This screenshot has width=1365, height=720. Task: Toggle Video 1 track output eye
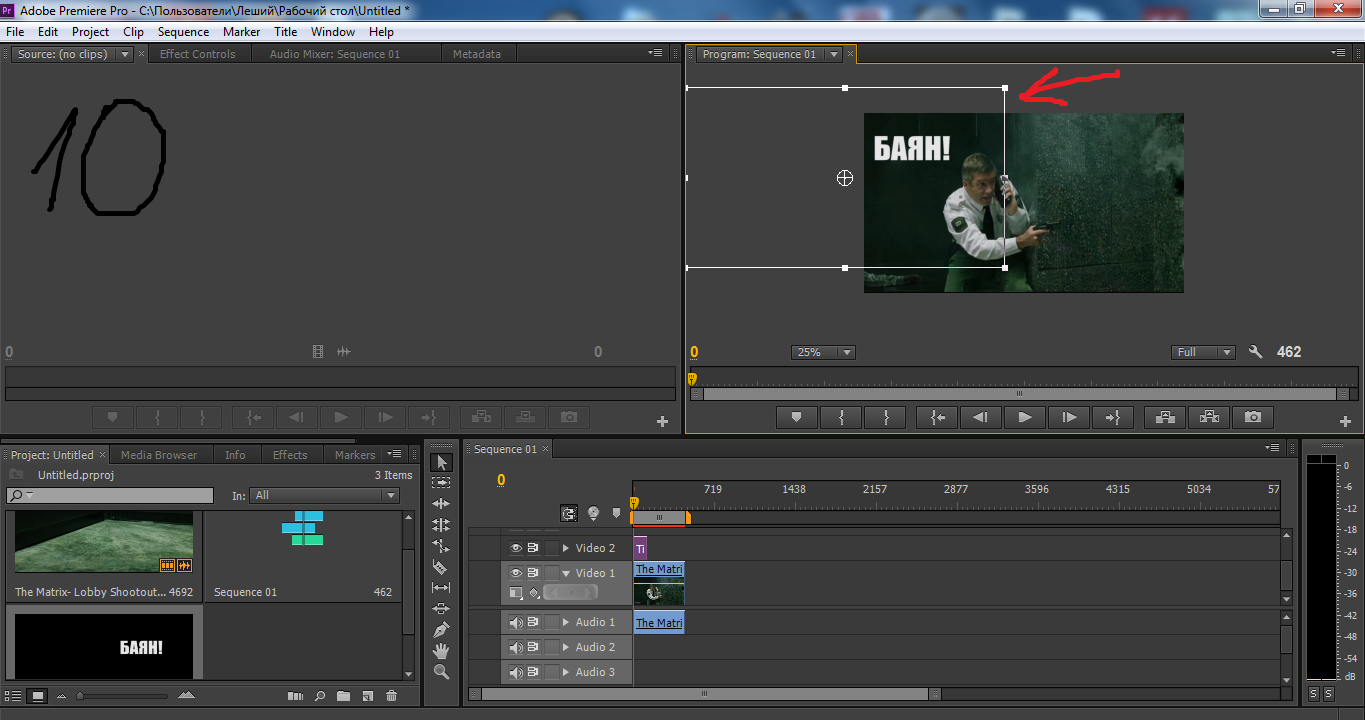(516, 573)
